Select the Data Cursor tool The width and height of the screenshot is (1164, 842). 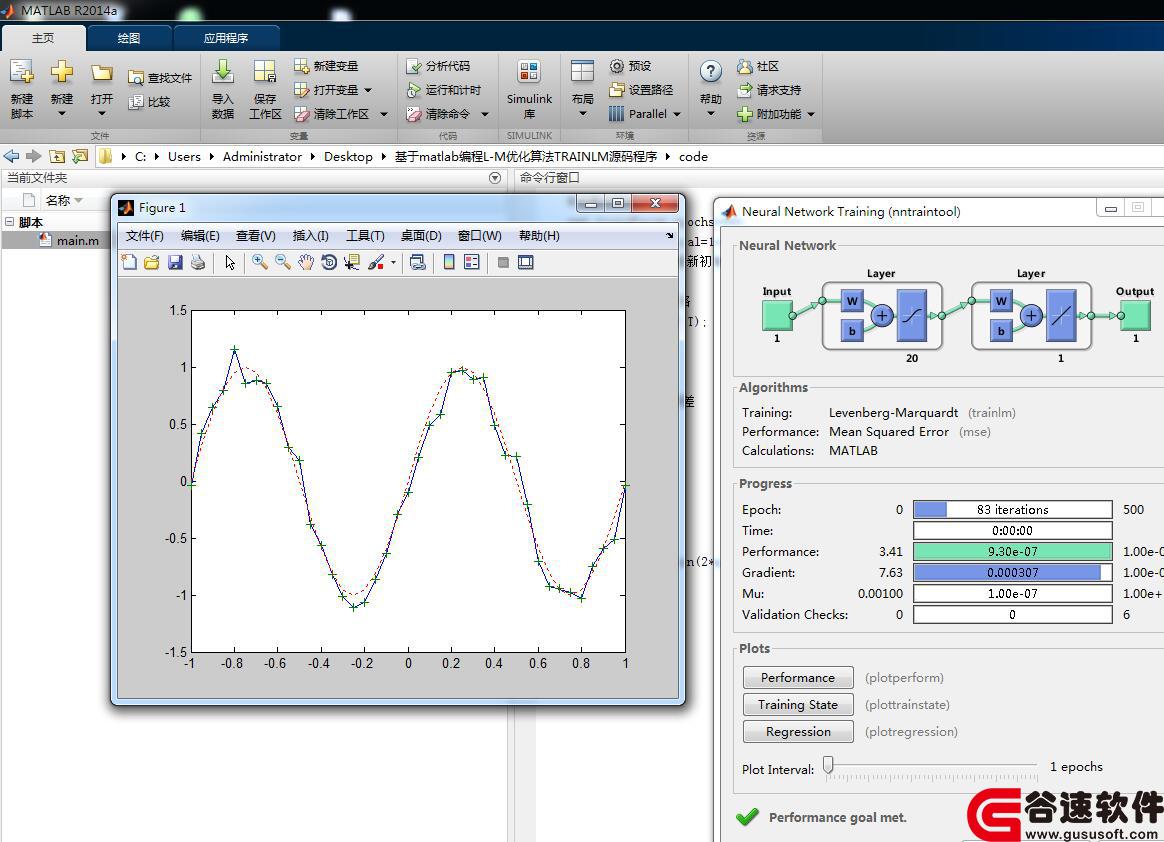352,262
